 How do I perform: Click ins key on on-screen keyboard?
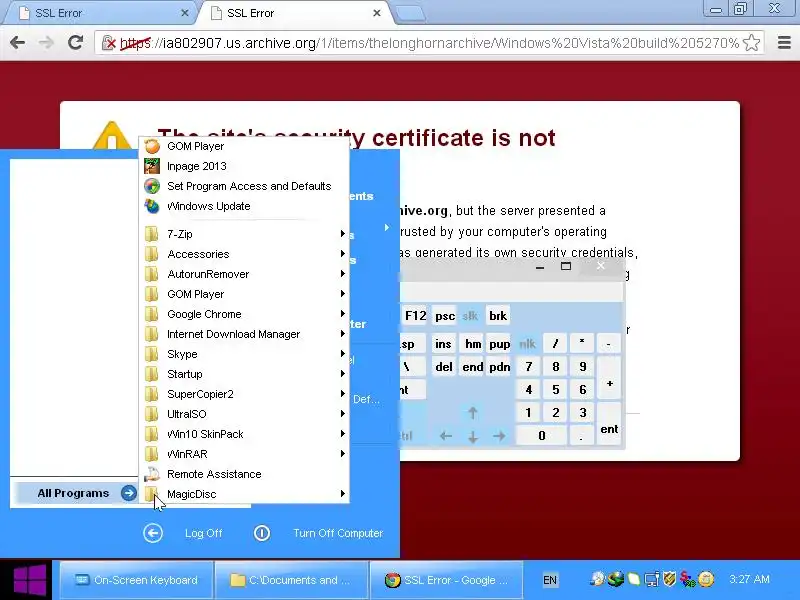(x=443, y=344)
